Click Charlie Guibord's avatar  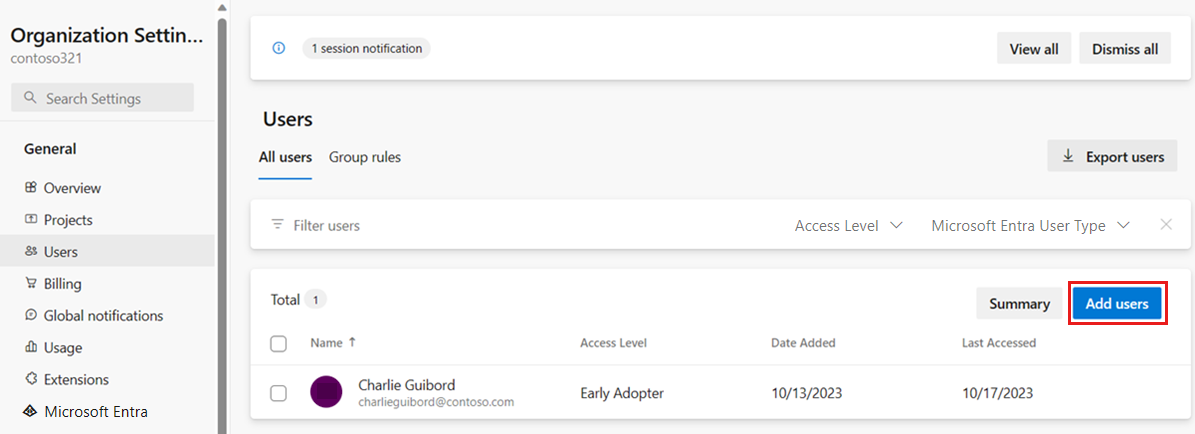click(x=326, y=392)
